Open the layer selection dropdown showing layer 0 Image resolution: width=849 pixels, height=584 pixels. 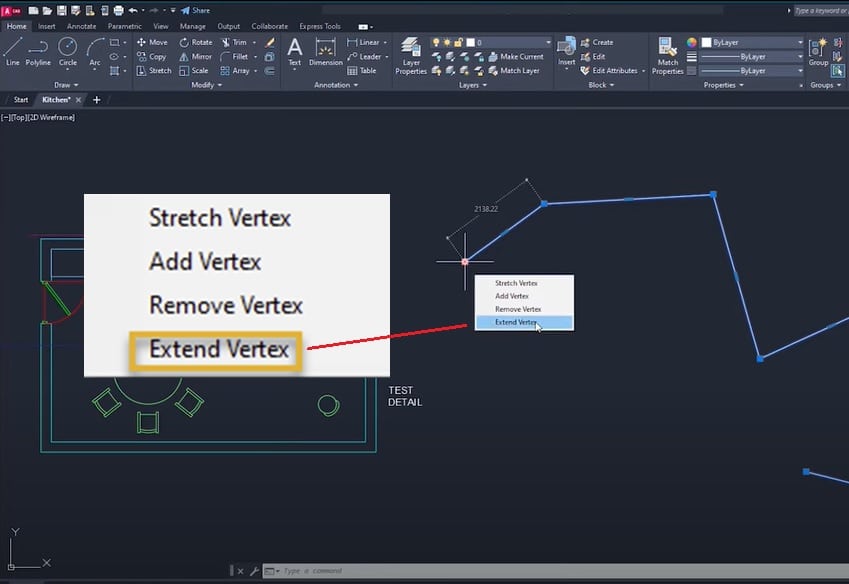[x=550, y=41]
